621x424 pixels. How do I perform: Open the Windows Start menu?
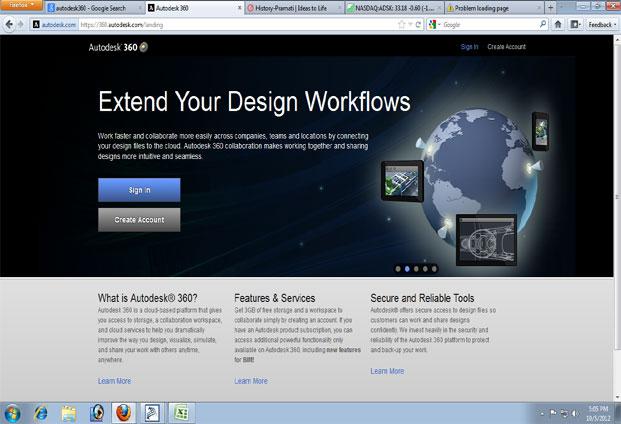click(x=12, y=413)
